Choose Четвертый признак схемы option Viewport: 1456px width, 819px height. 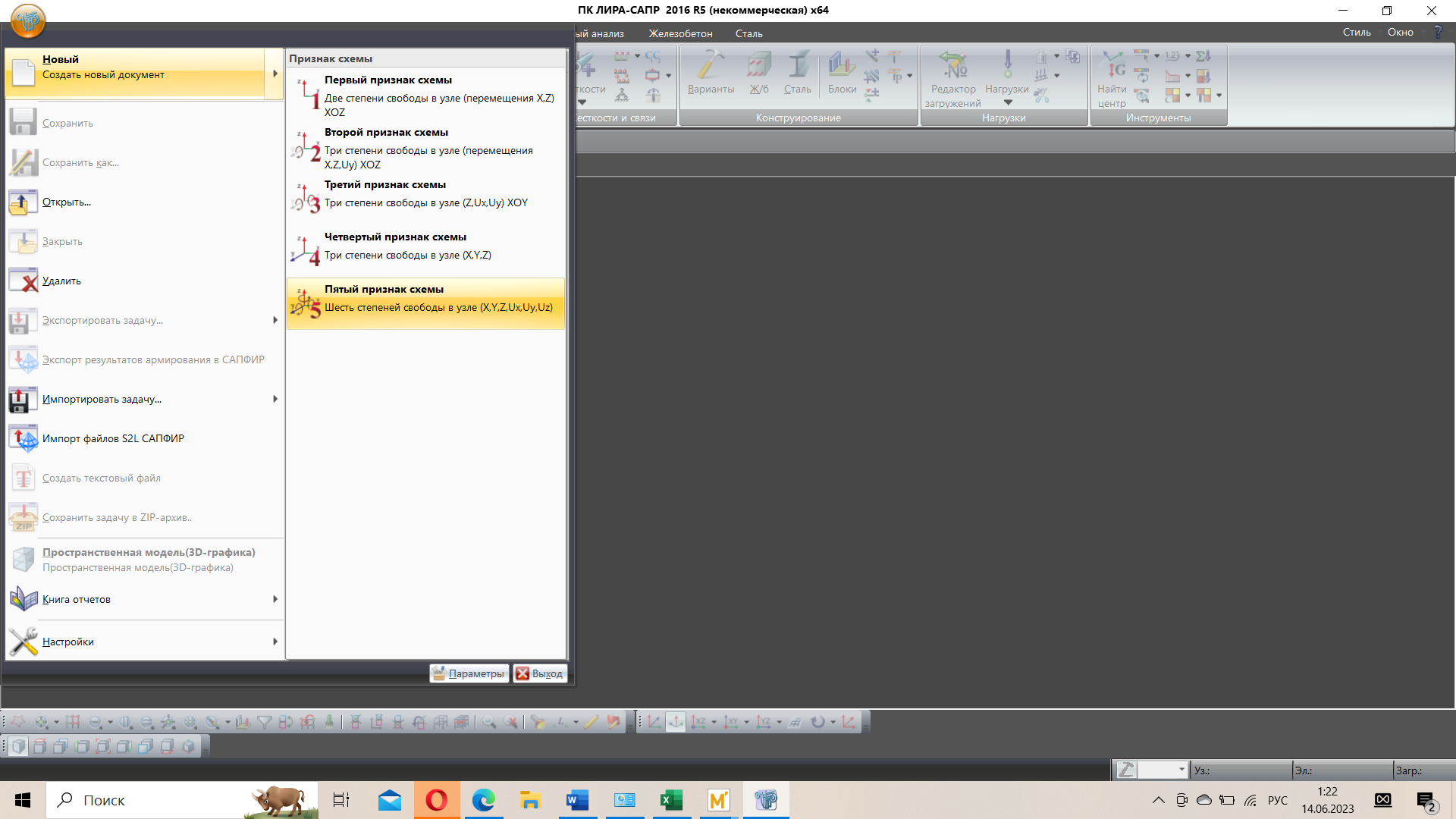click(426, 252)
